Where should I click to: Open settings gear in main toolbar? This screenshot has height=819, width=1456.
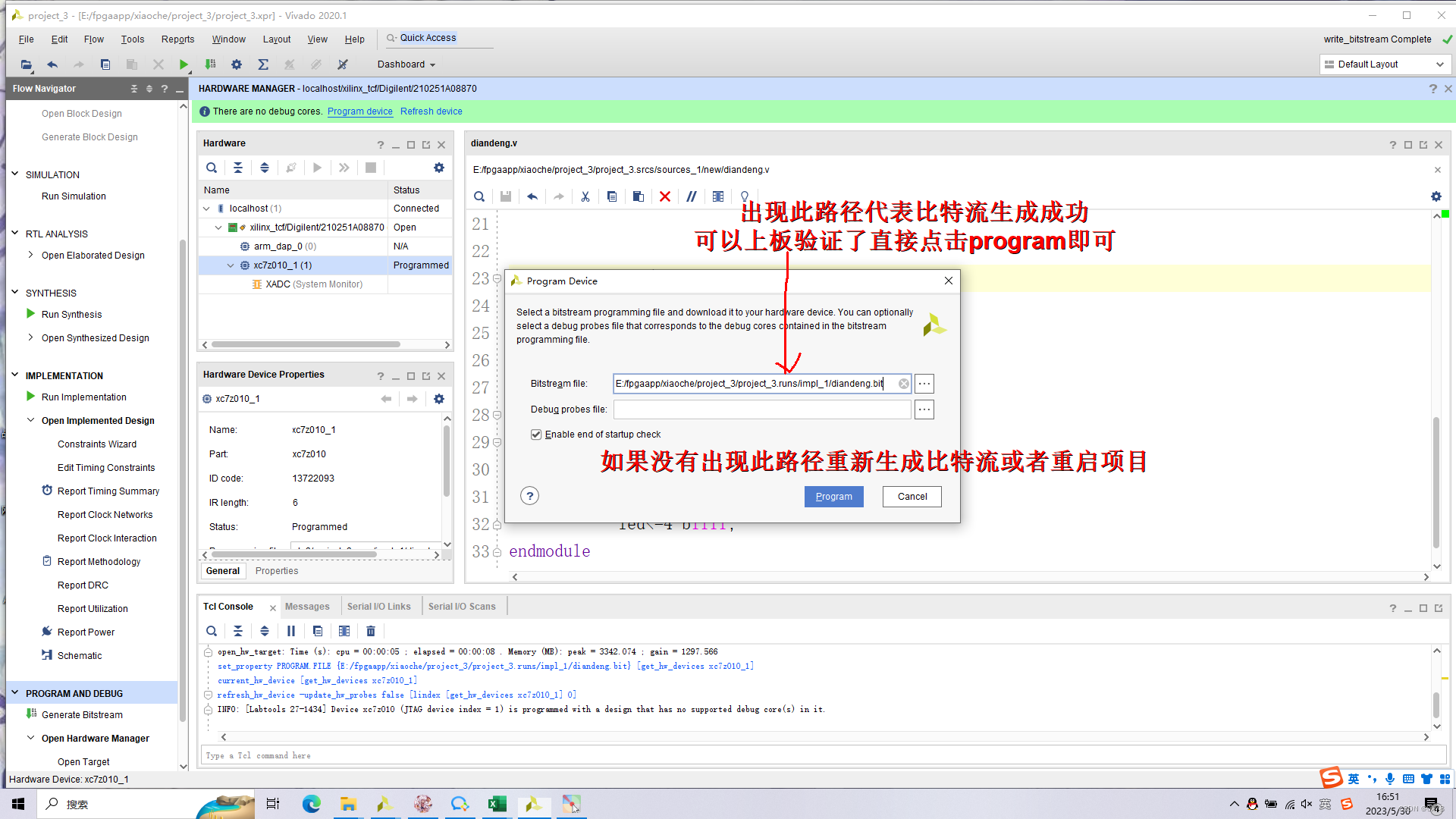(x=237, y=64)
